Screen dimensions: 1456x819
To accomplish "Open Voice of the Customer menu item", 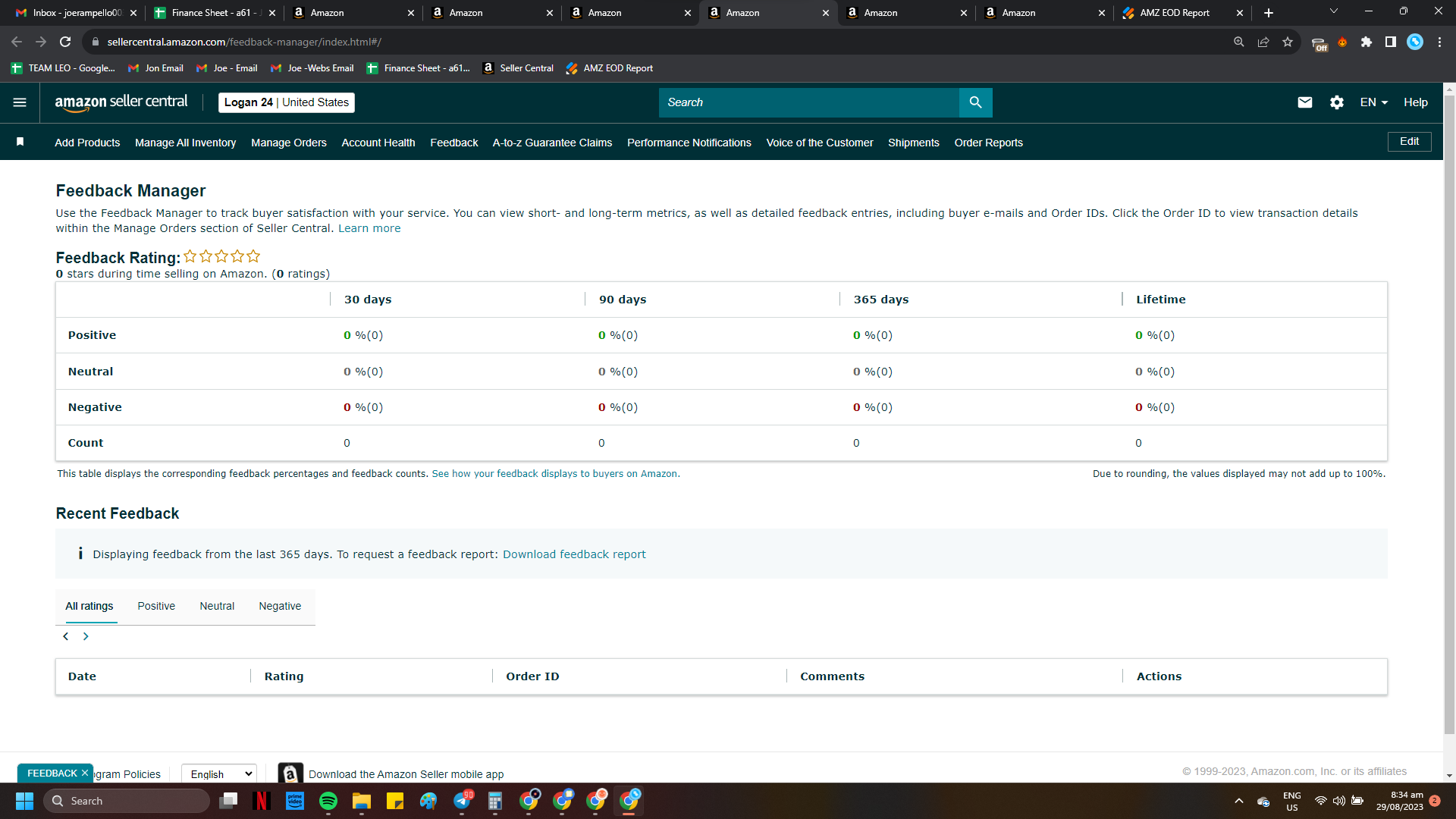I will [820, 143].
